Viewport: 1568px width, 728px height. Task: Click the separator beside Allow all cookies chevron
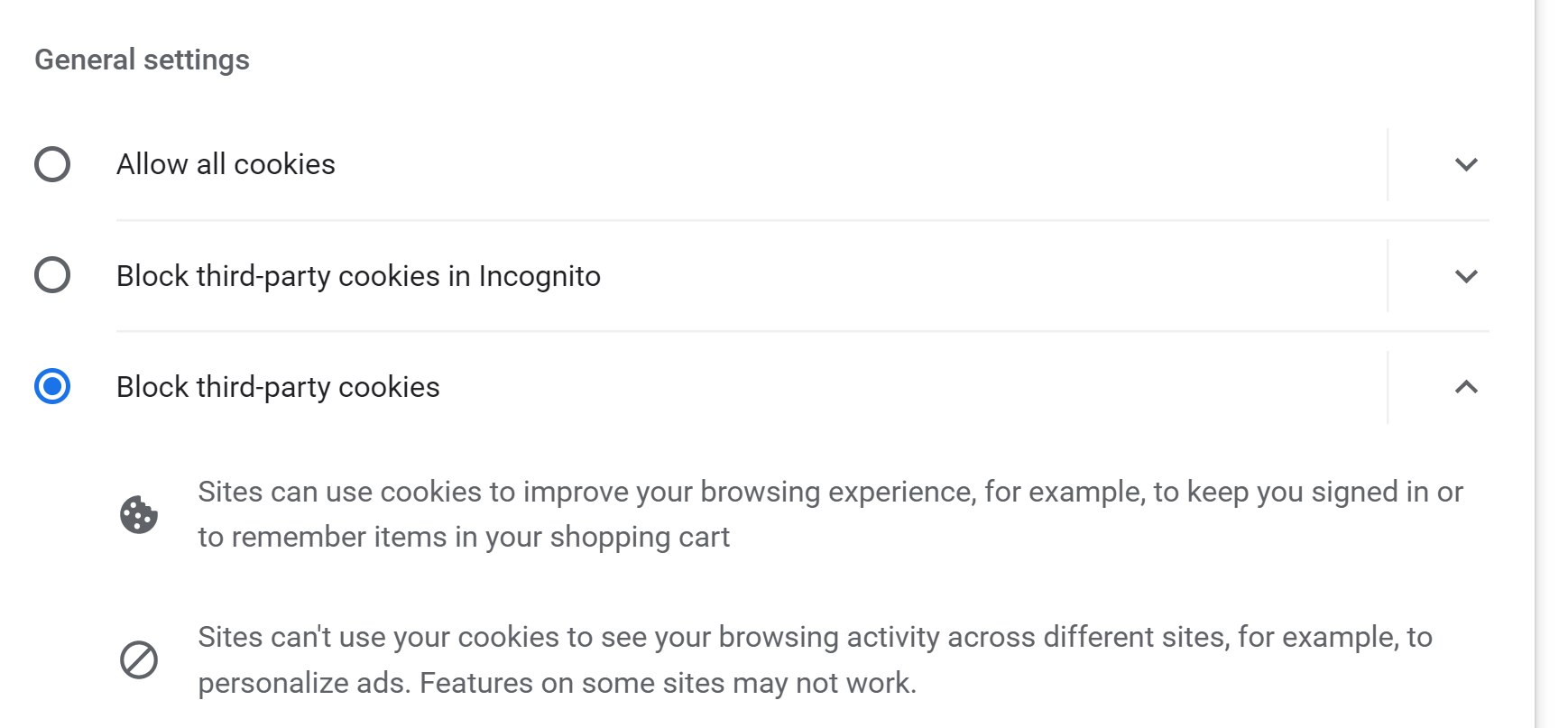pos(1388,164)
